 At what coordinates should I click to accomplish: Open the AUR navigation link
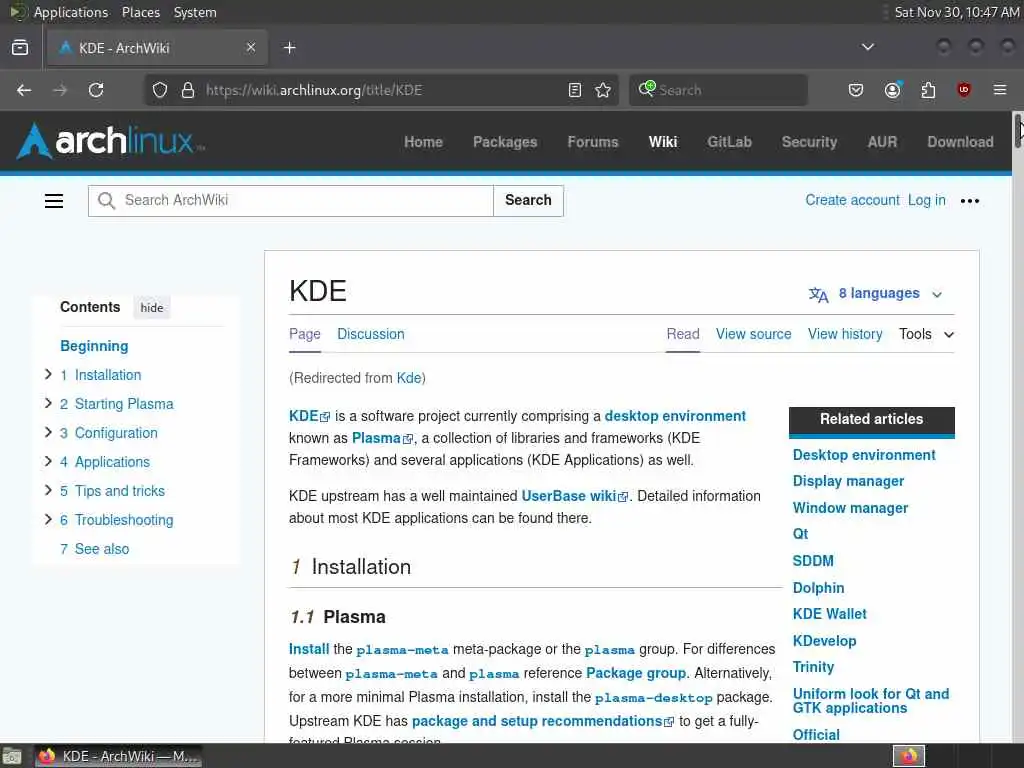pos(882,142)
